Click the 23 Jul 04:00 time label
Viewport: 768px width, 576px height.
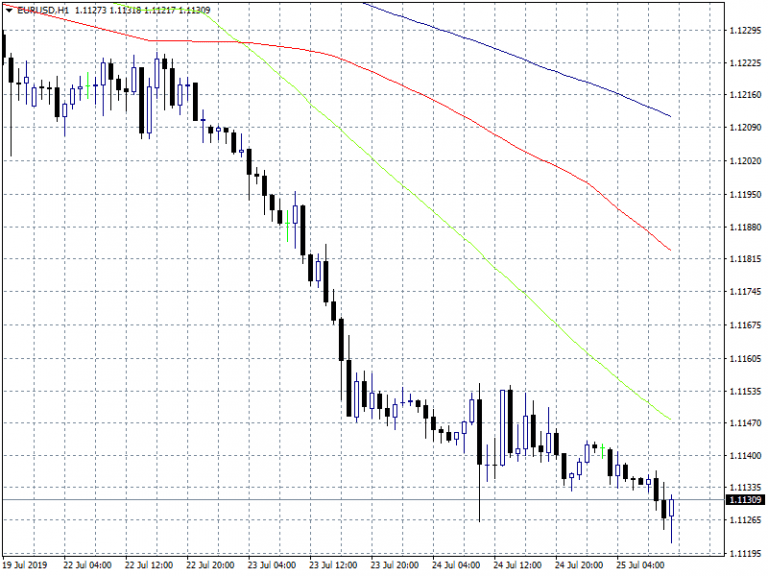(272, 564)
